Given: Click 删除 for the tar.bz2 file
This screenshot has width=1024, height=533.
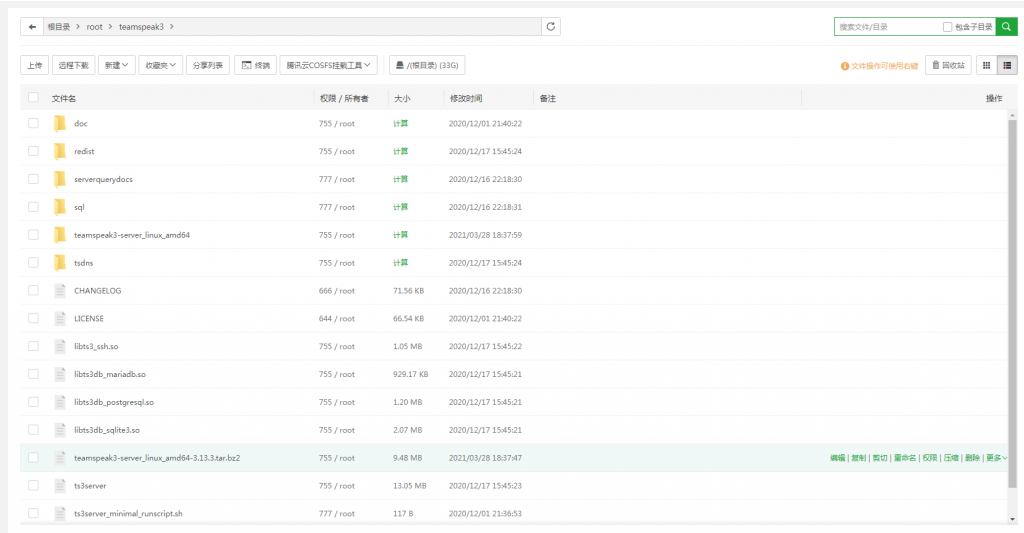Looking at the screenshot, I should 972,458.
